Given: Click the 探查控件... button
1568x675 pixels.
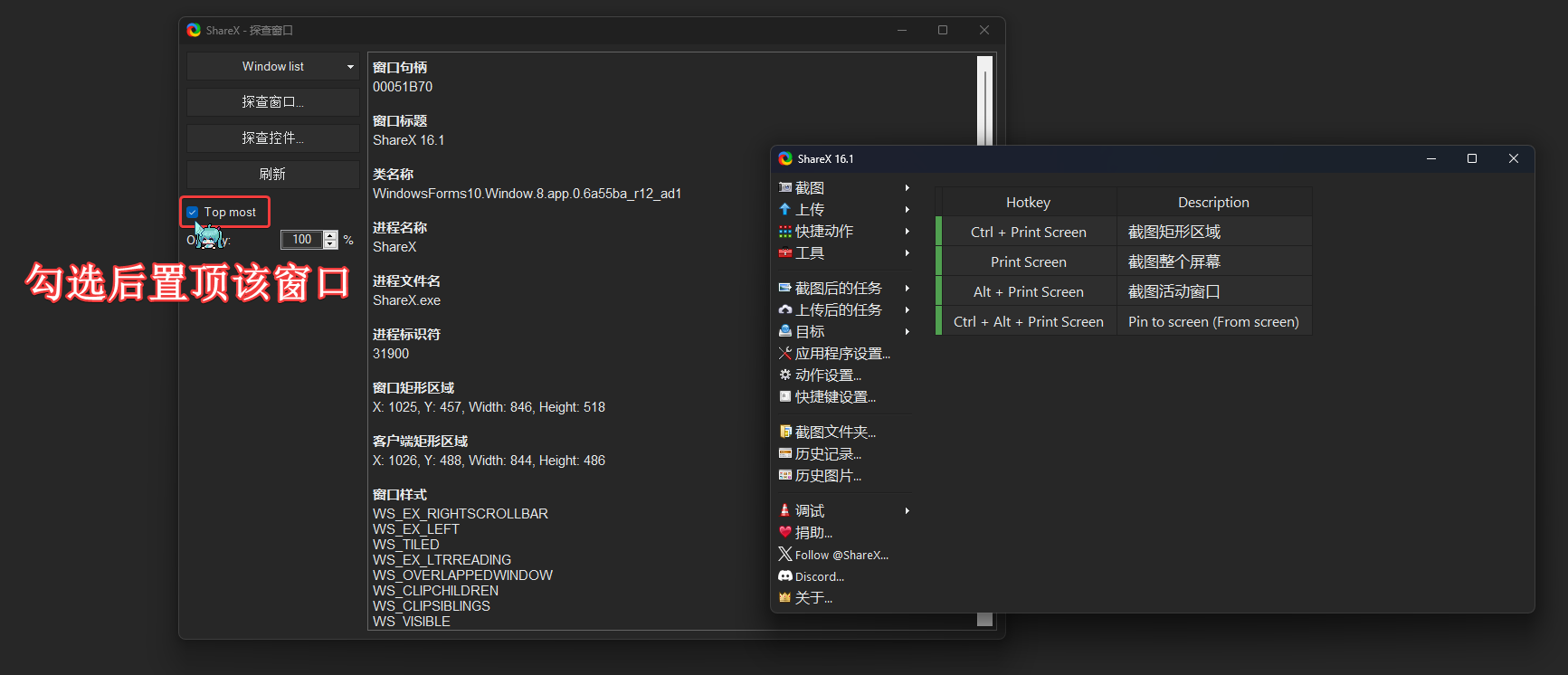Looking at the screenshot, I should click(272, 138).
